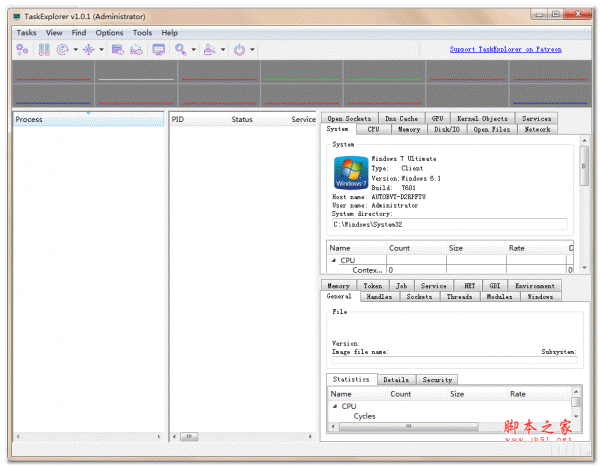
Task: Select the CPU tab in system panel
Action: (x=373, y=129)
